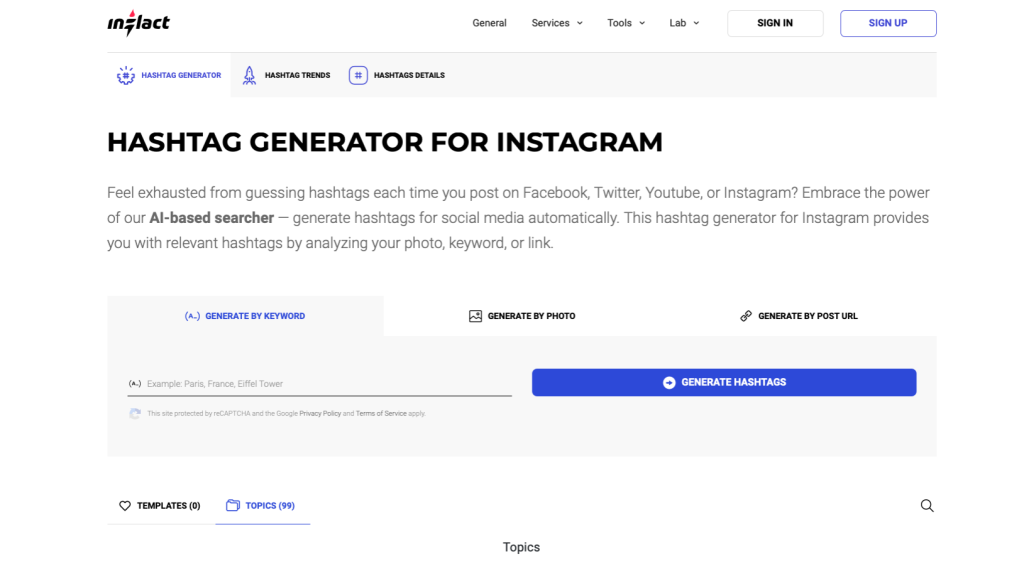Click the Templates heart icon
Image resolution: width=1024 pixels, height=564 pixels.
tap(125, 506)
